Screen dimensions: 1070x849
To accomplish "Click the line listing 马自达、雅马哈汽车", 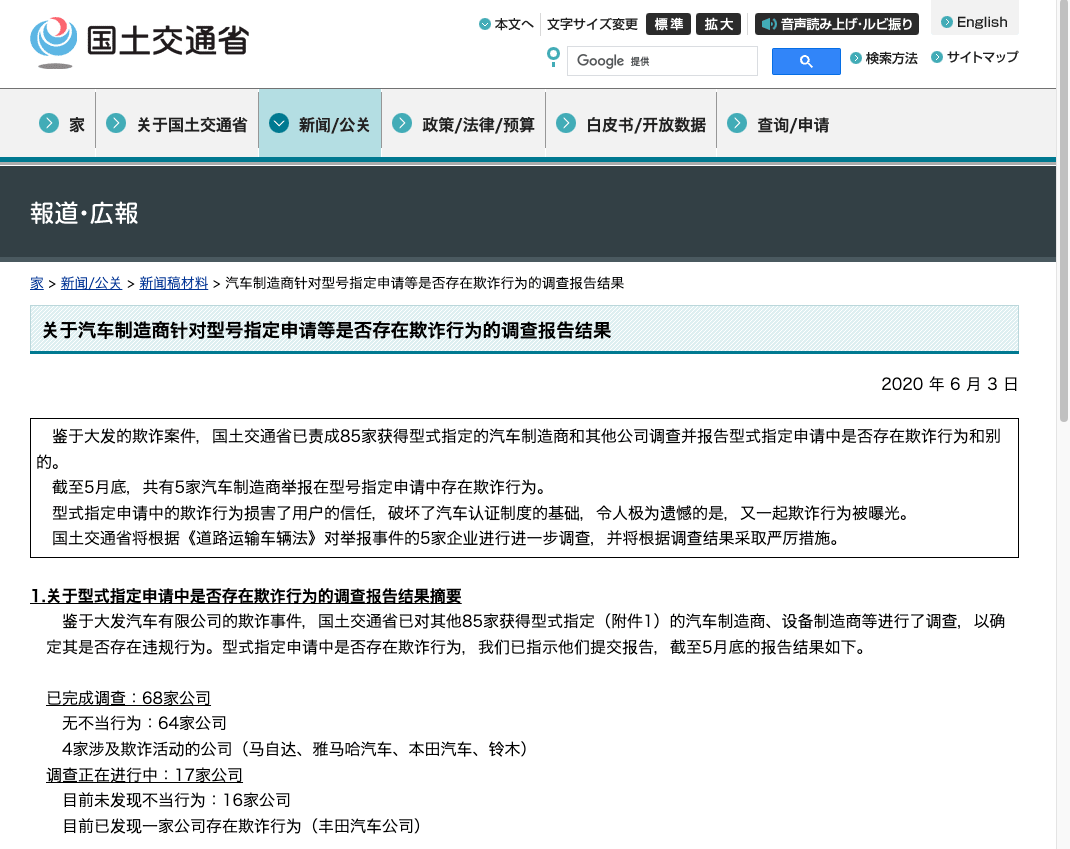I will coord(295,749).
